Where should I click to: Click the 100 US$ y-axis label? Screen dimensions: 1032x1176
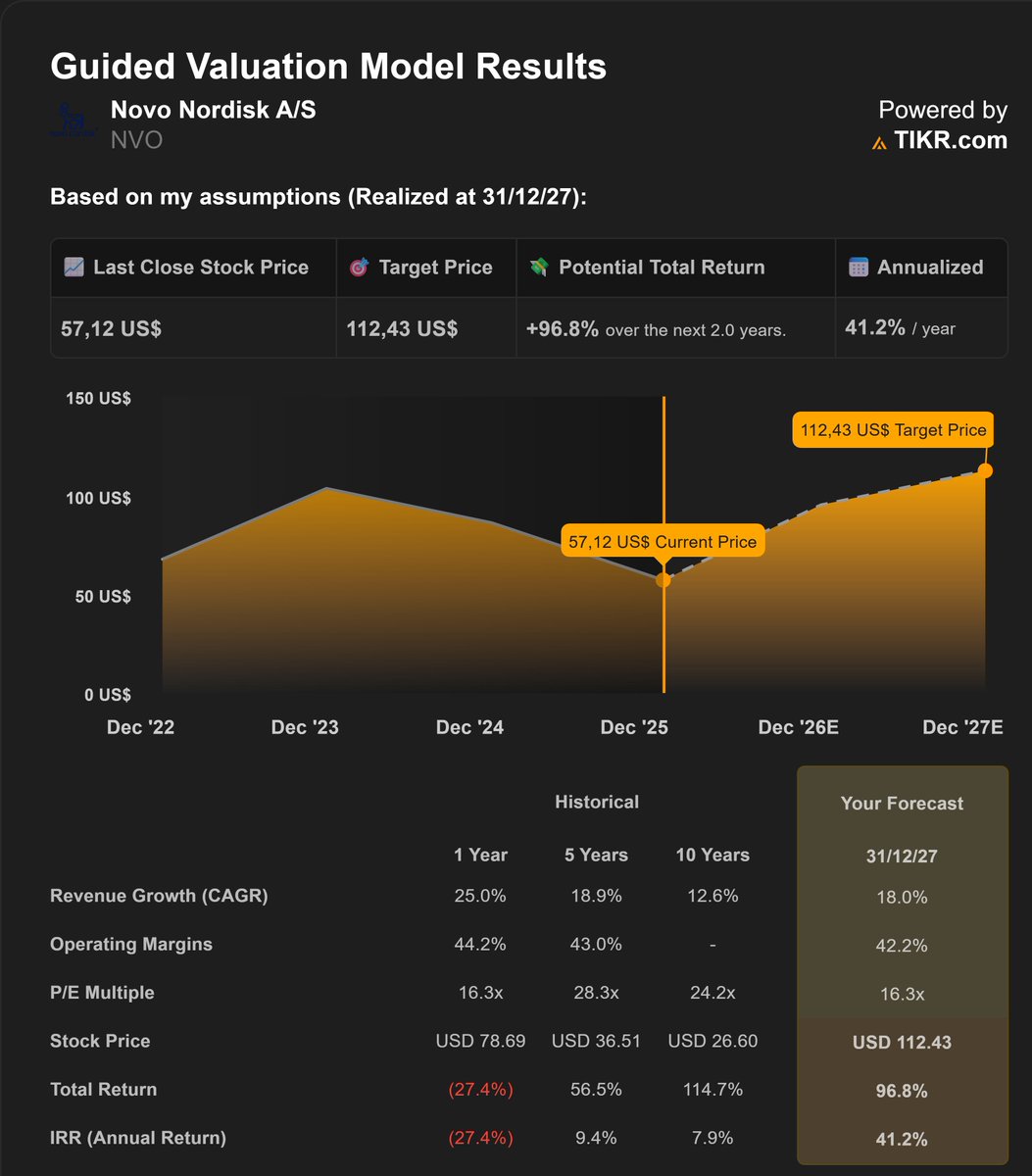(99, 498)
